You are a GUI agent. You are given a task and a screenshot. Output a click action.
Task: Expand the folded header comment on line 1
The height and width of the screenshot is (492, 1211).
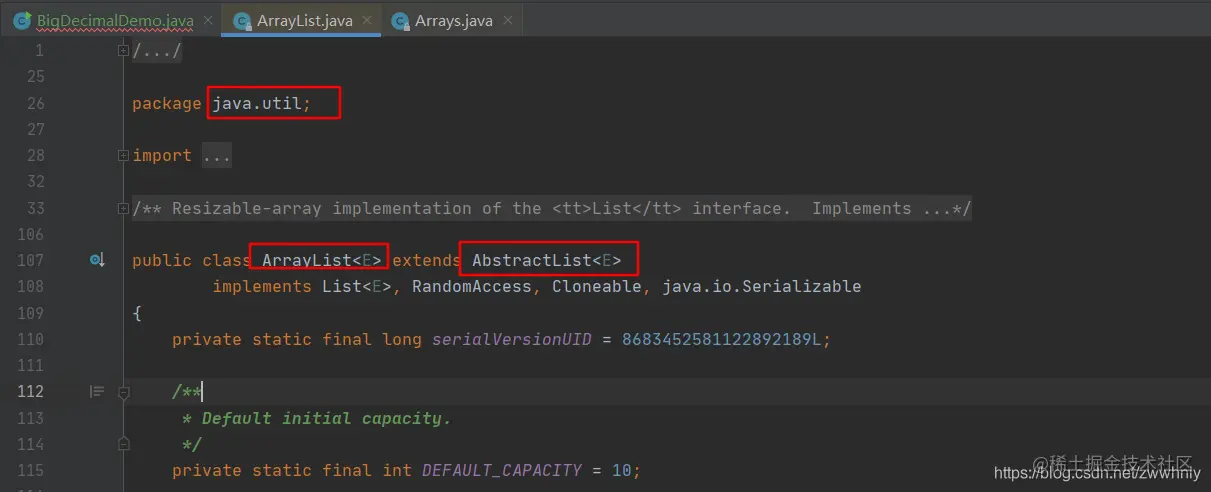123,50
